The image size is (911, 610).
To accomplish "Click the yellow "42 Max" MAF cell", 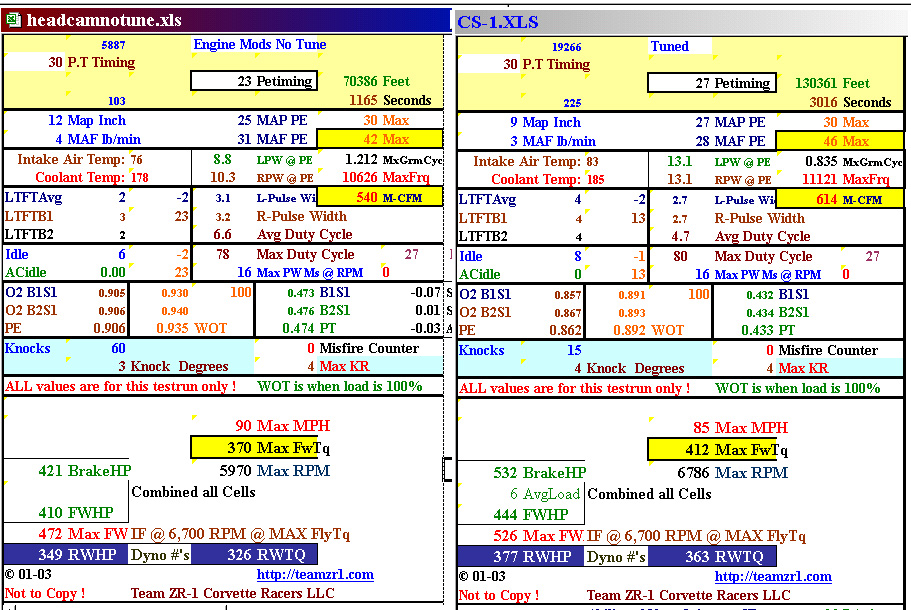I will [379, 139].
